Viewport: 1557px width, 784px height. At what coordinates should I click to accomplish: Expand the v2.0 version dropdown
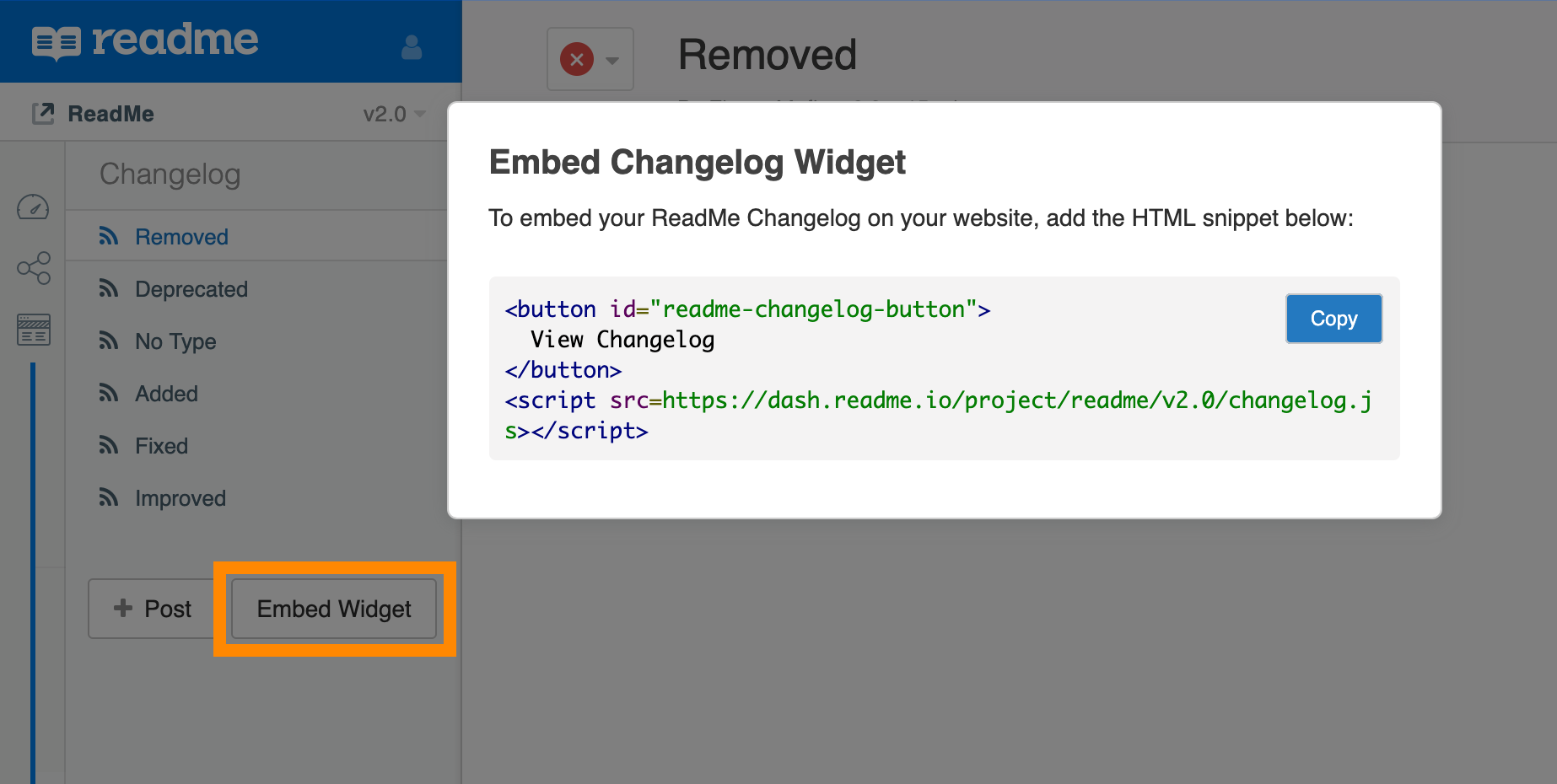pyautogui.click(x=394, y=114)
